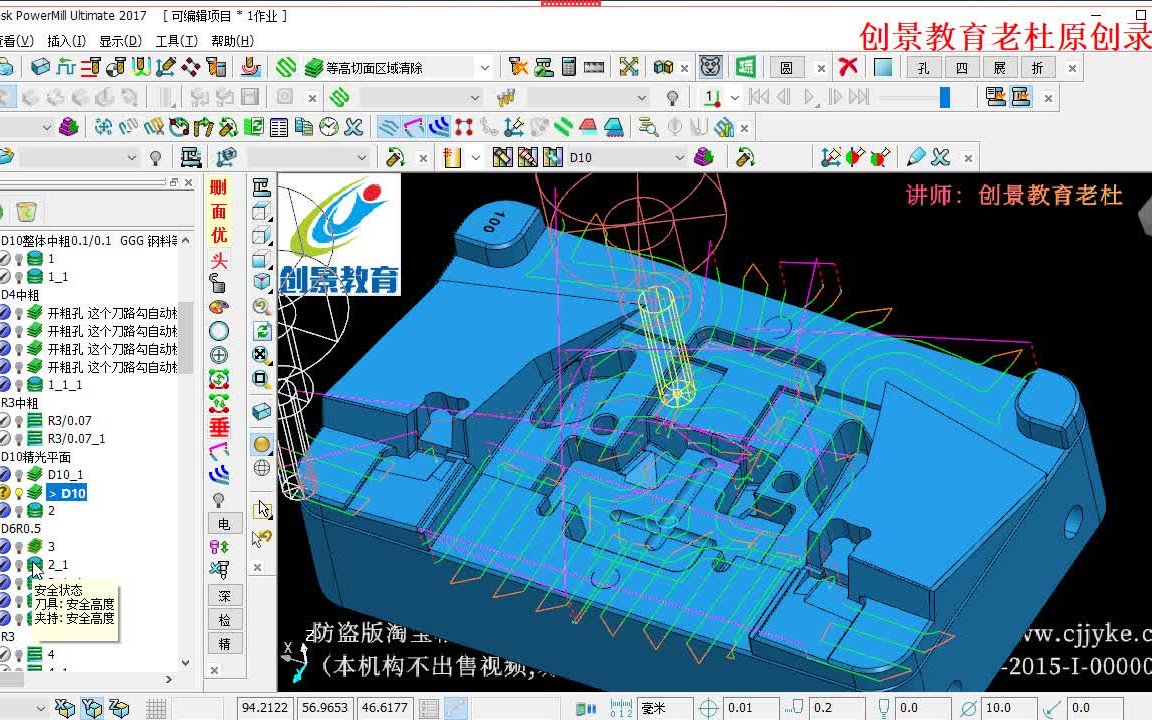Click the calculator toolbar icon

[x=569, y=67]
